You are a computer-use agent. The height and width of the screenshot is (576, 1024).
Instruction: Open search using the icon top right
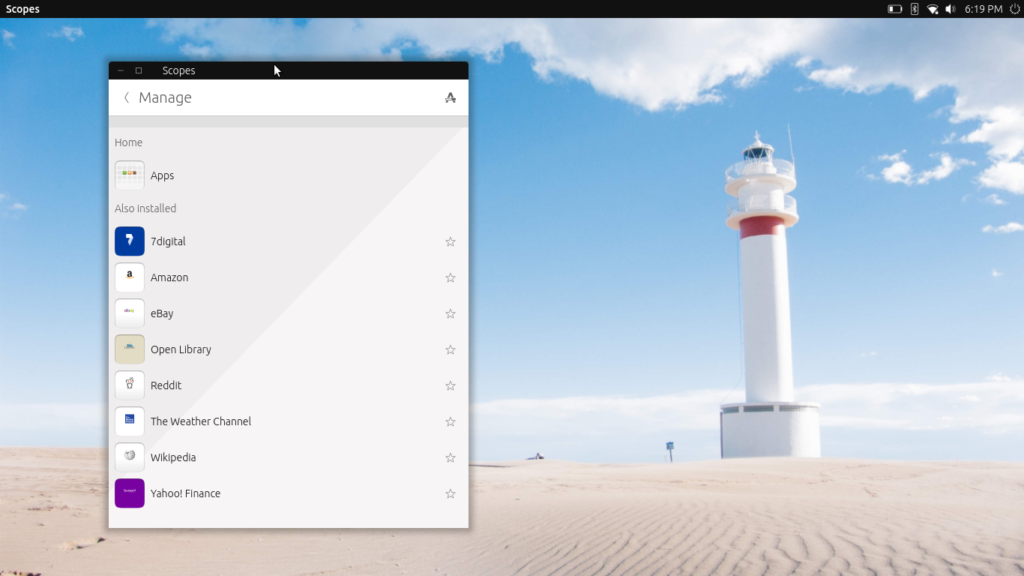click(451, 97)
